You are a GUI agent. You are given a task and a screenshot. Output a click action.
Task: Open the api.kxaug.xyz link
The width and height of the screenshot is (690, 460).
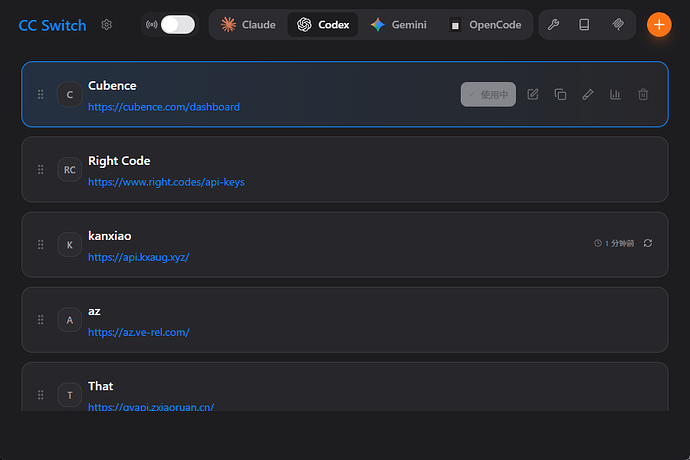pos(139,257)
